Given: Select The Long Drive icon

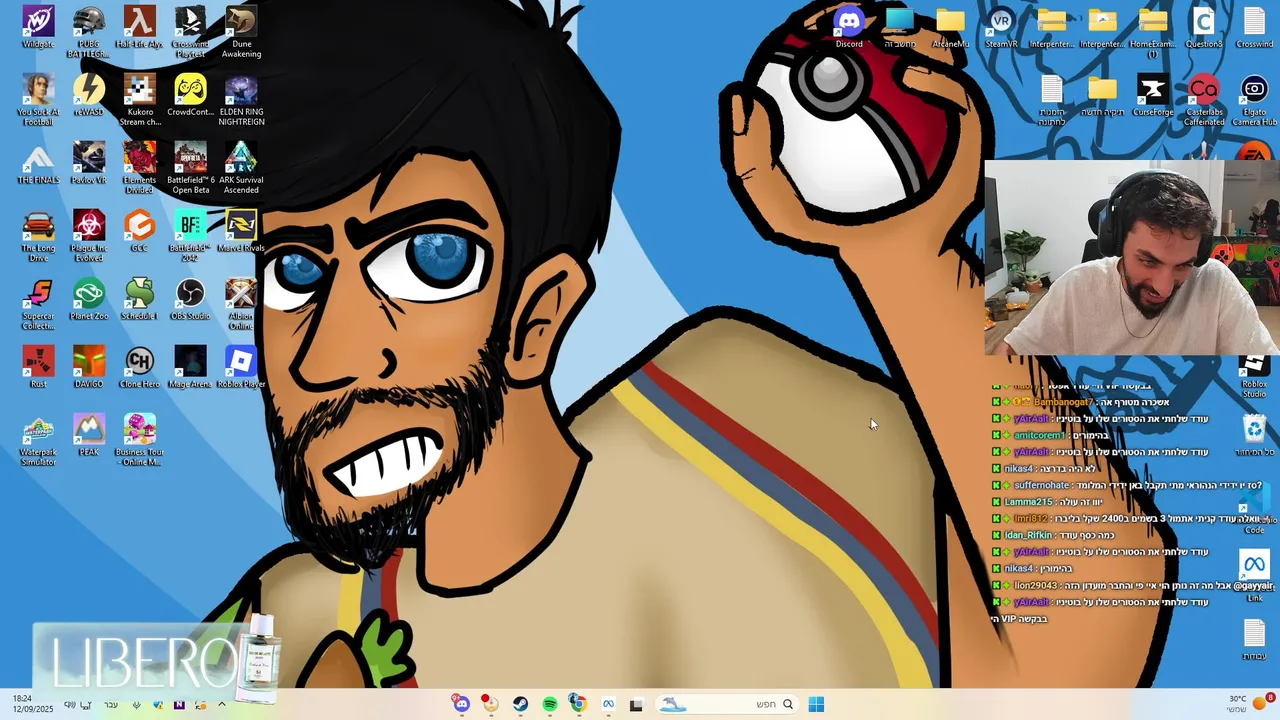Looking at the screenshot, I should coord(38,235).
